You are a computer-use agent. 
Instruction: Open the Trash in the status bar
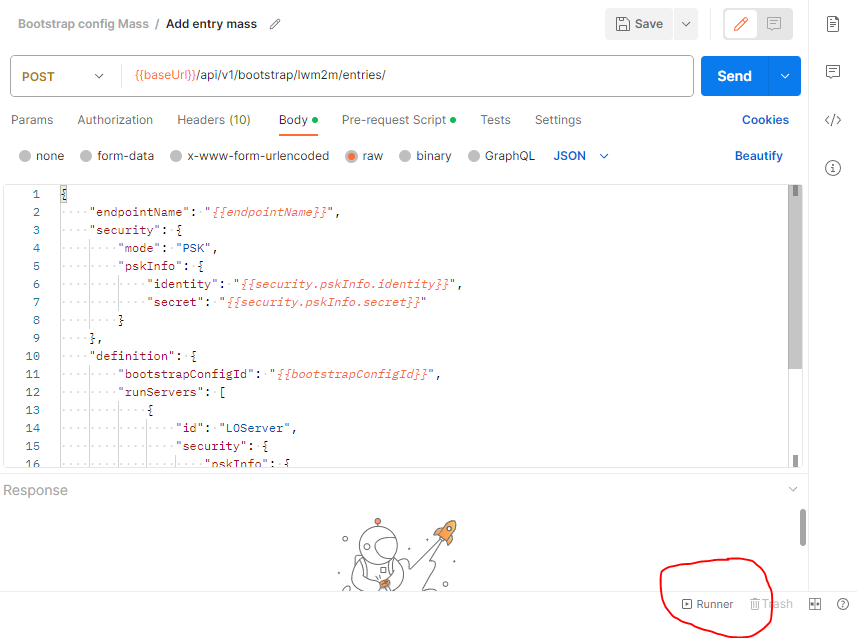[x=771, y=604]
